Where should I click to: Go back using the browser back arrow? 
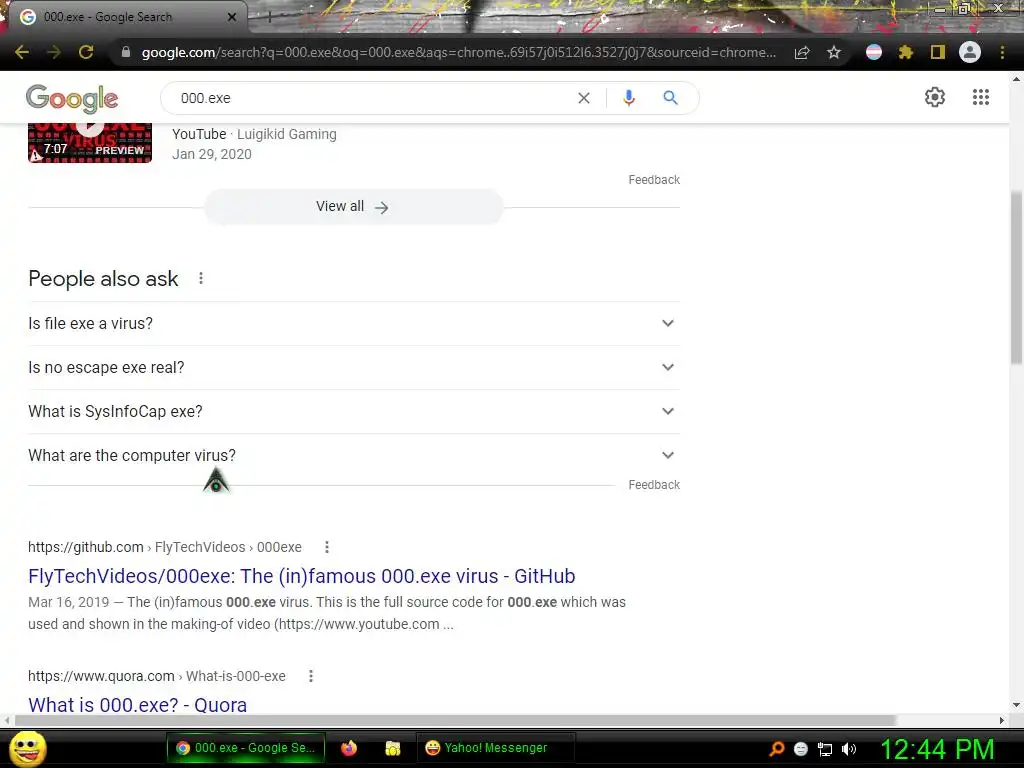coord(22,52)
